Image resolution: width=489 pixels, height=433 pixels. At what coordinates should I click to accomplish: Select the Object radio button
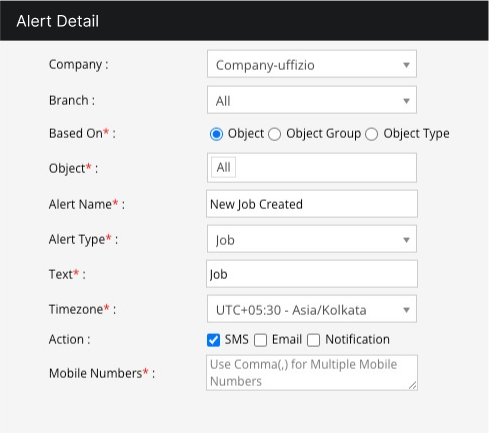(x=216, y=134)
